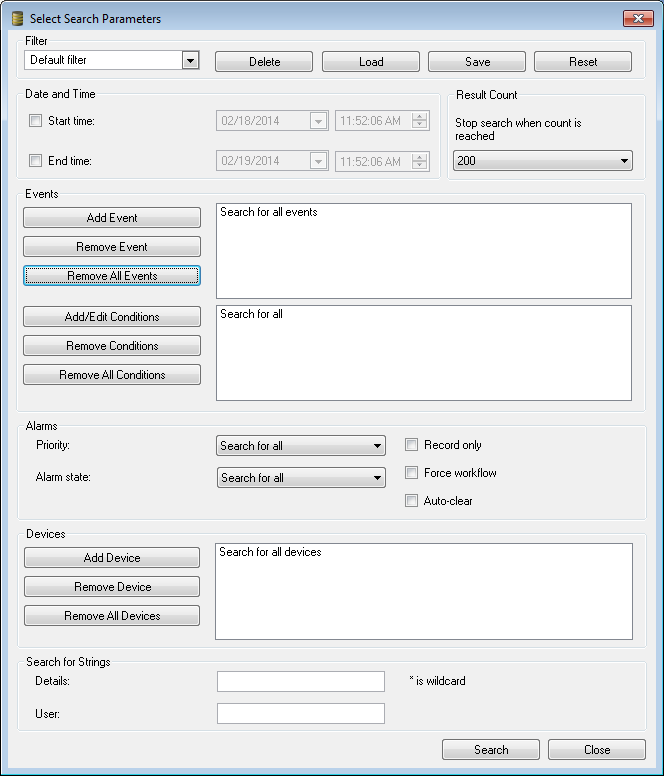Toggle the Record only checkbox
This screenshot has height=776, width=664.
coord(411,445)
